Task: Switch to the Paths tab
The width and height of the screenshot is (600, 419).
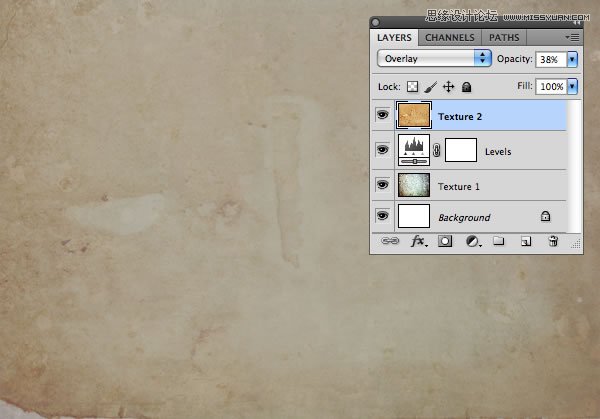Action: coord(504,37)
